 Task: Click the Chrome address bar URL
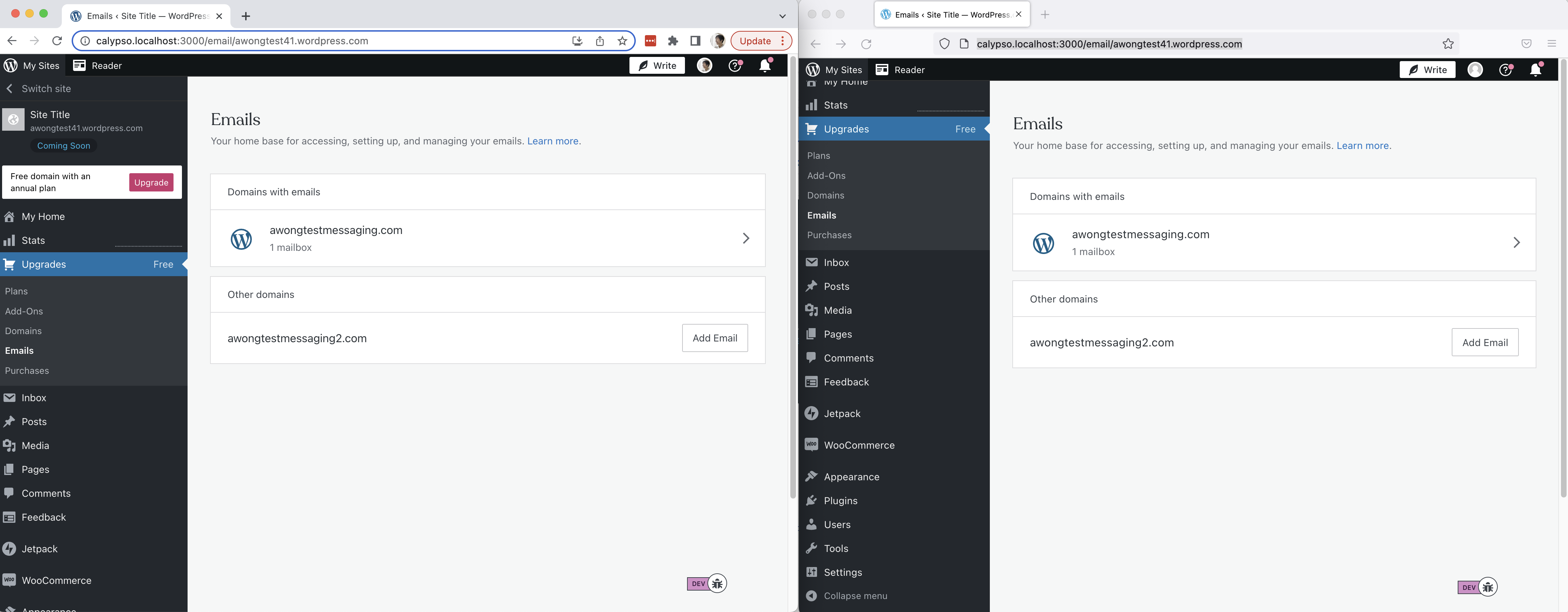click(x=232, y=41)
